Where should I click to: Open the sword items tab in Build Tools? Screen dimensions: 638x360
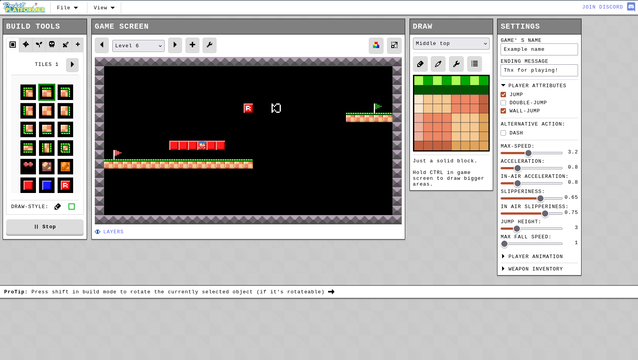click(65, 45)
